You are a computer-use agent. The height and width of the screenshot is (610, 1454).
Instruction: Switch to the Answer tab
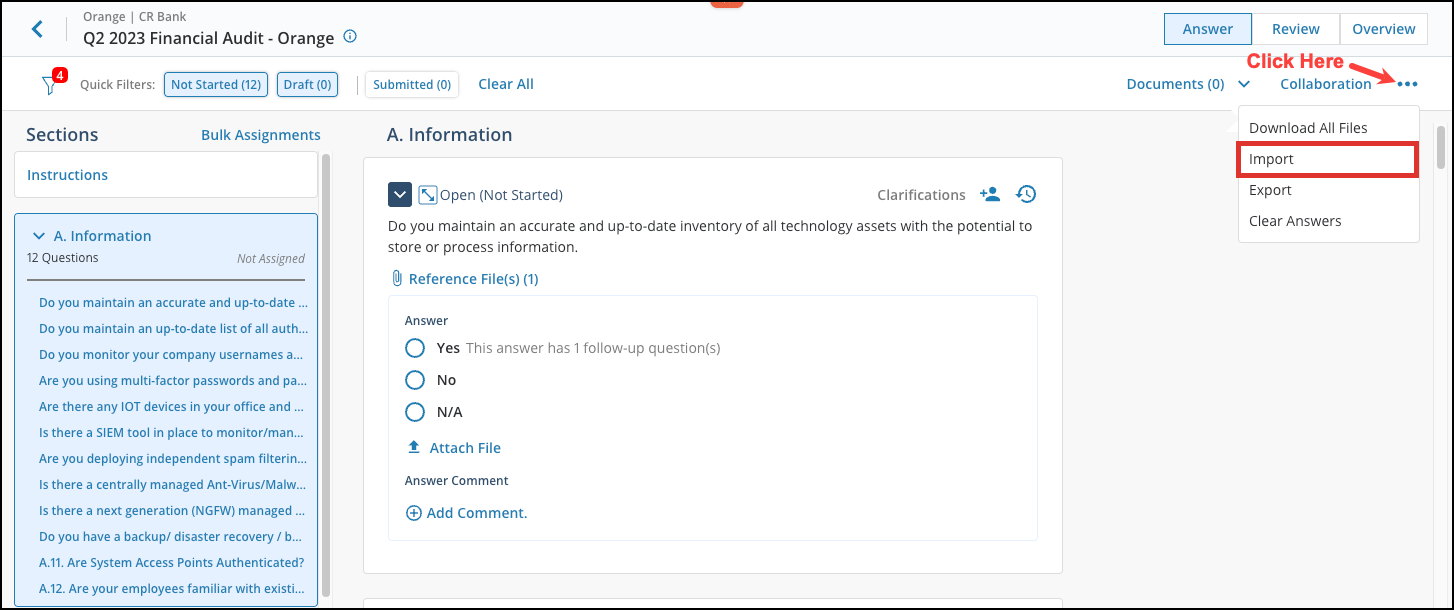point(1207,29)
